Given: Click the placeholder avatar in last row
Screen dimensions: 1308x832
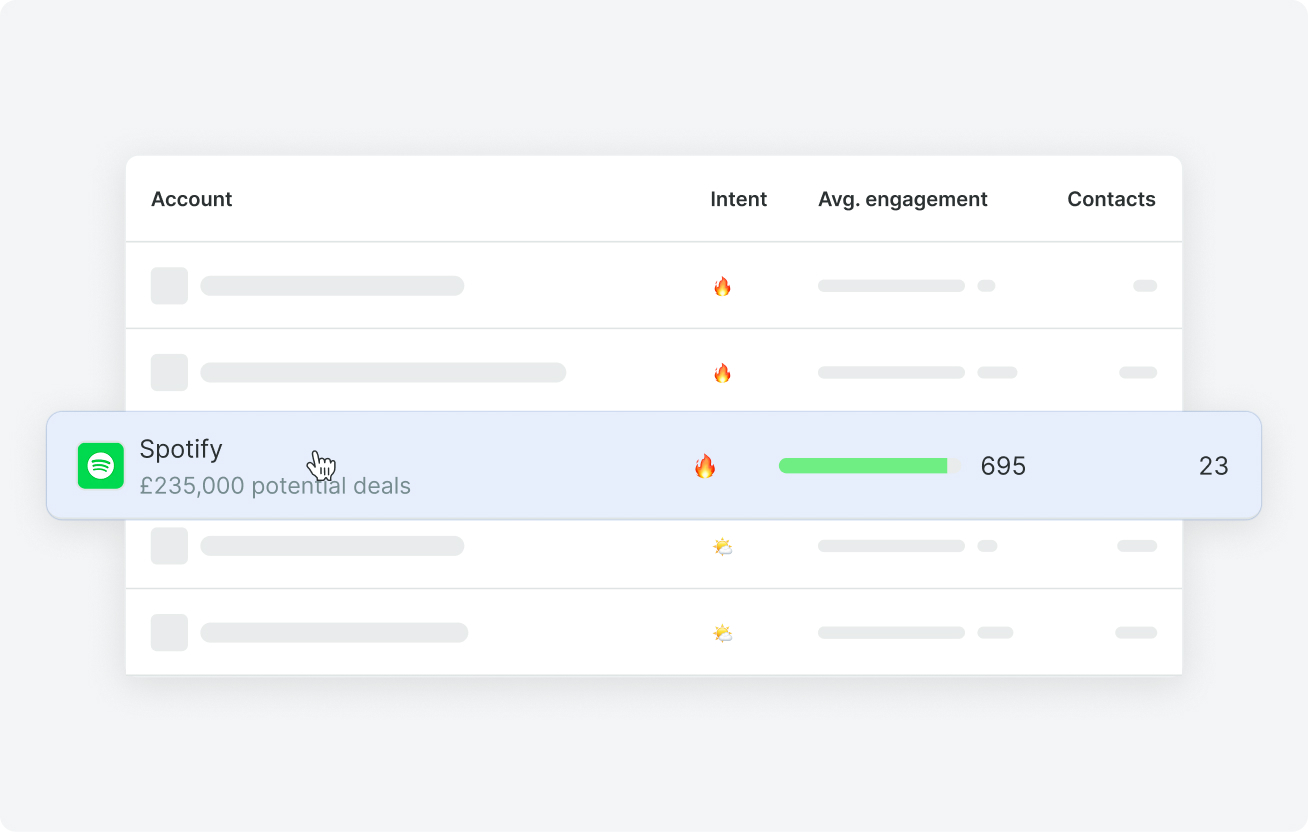Looking at the screenshot, I should (169, 633).
